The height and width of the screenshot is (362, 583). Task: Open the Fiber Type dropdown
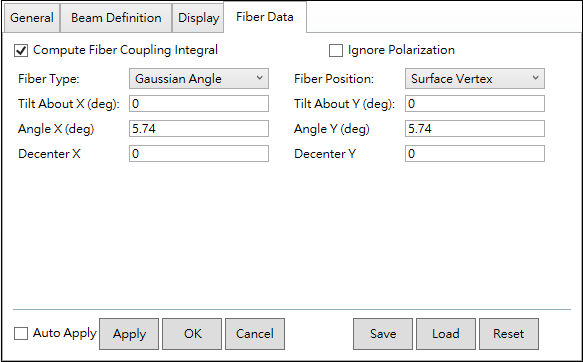coord(199,78)
